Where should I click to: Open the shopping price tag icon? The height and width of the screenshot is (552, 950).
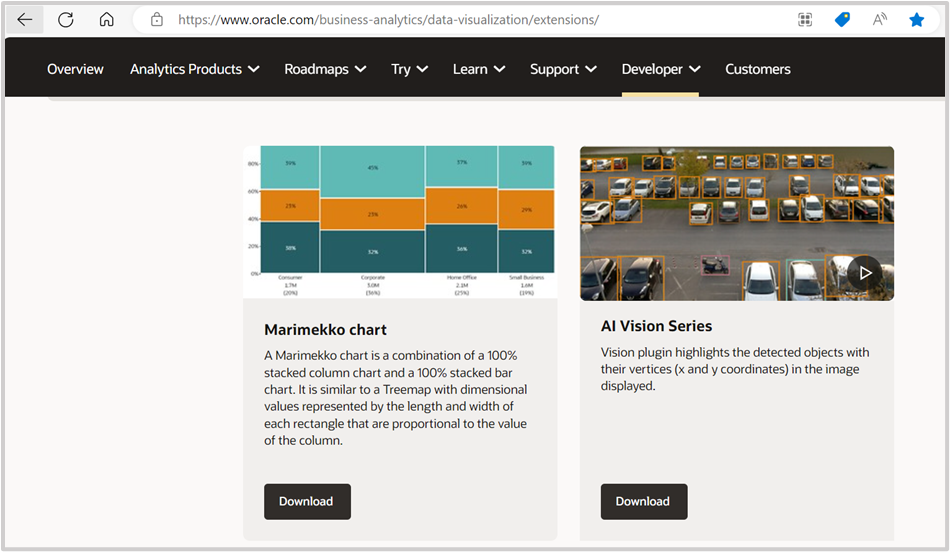pos(842,20)
